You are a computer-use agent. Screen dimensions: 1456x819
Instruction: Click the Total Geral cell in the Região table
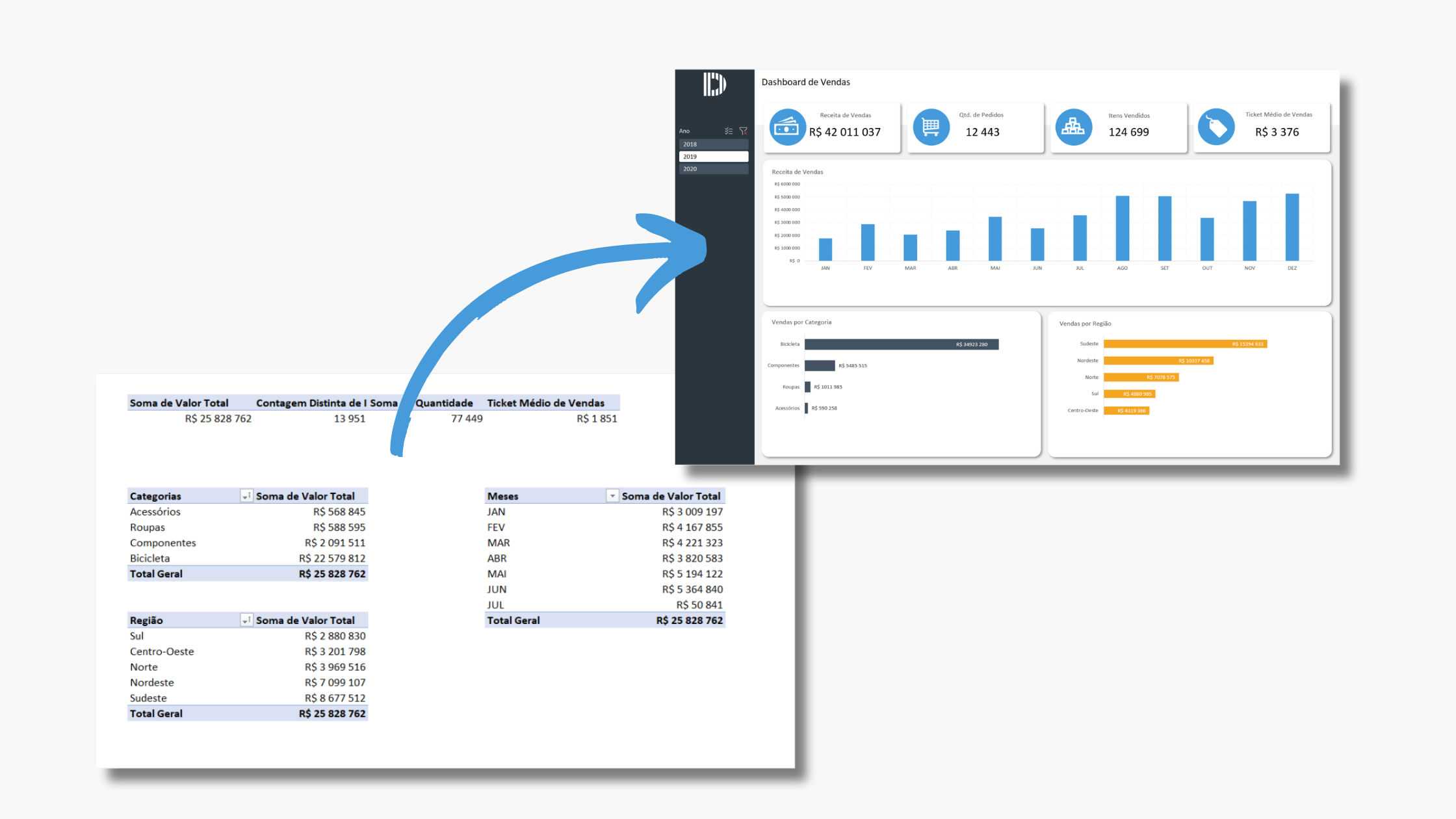point(156,713)
